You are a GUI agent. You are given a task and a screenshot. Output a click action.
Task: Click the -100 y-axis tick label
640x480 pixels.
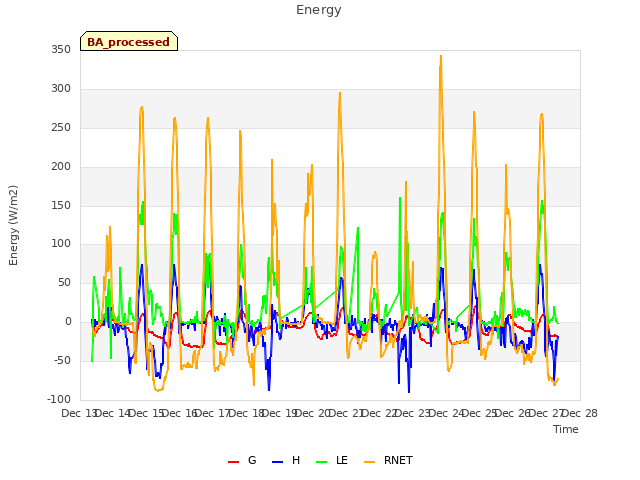click(x=59, y=399)
